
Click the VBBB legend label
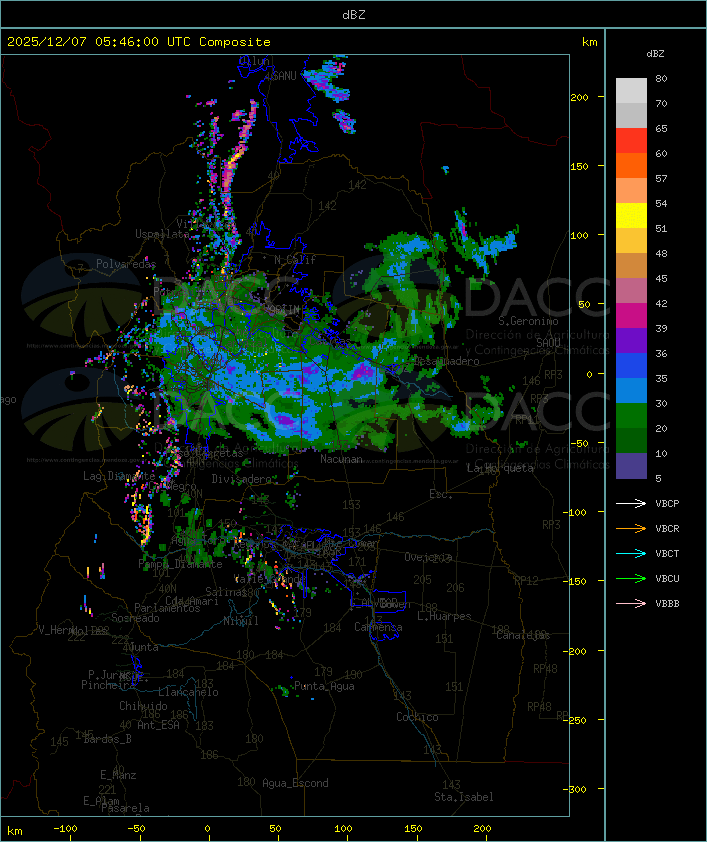pos(667,604)
